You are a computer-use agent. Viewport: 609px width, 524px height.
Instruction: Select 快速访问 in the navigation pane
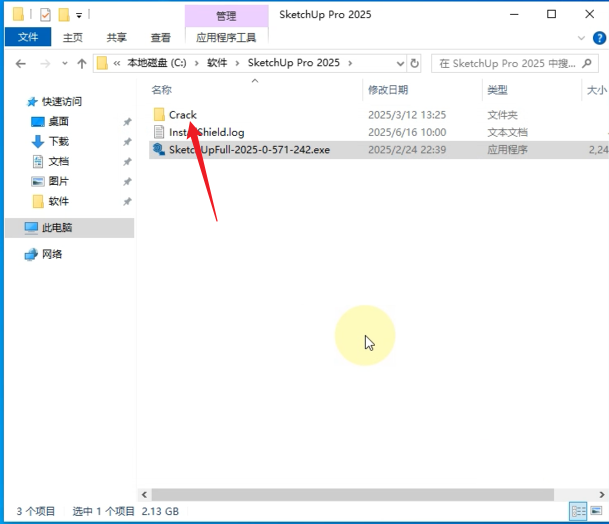[62, 102]
